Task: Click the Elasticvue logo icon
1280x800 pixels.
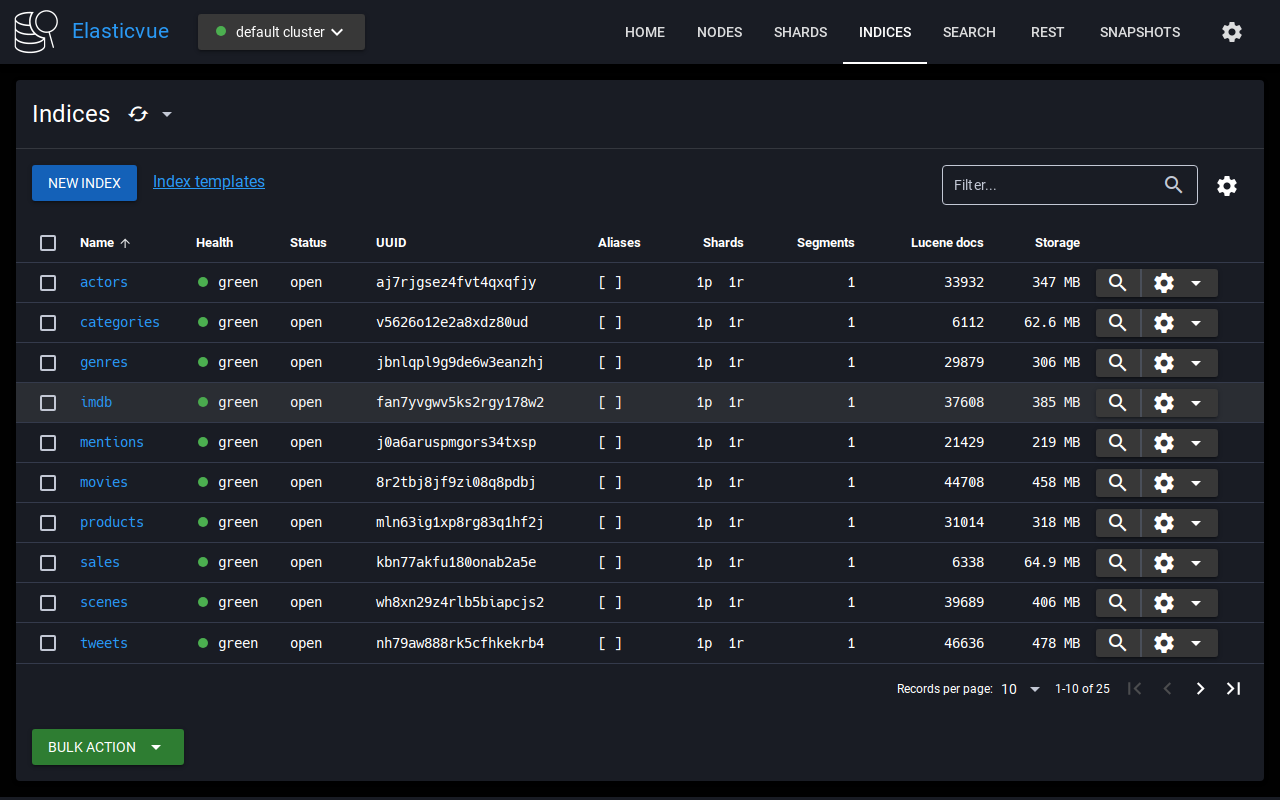Action: 37,32
